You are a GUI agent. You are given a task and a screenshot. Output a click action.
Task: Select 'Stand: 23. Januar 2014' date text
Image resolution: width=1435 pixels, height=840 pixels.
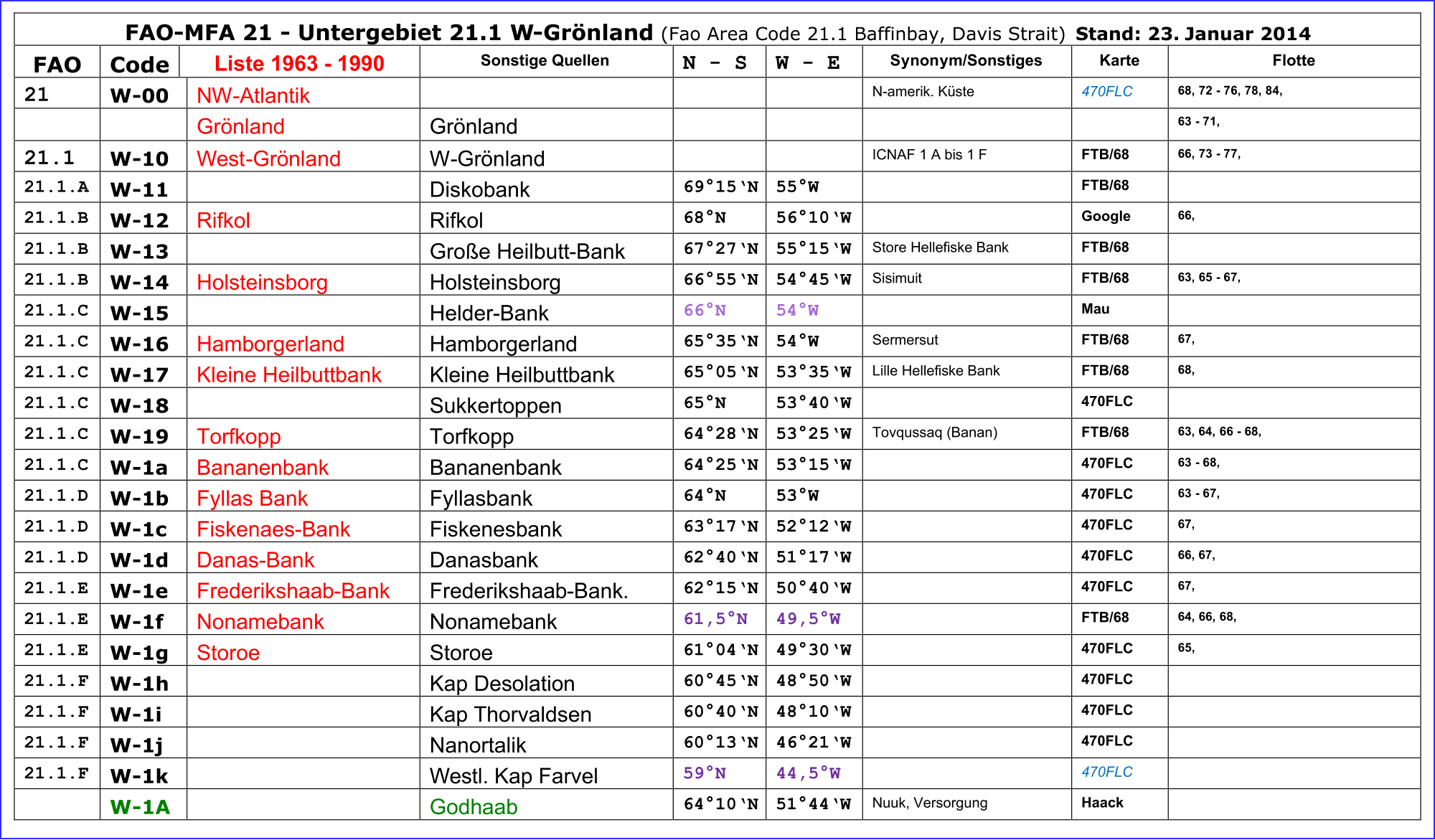point(1192,33)
